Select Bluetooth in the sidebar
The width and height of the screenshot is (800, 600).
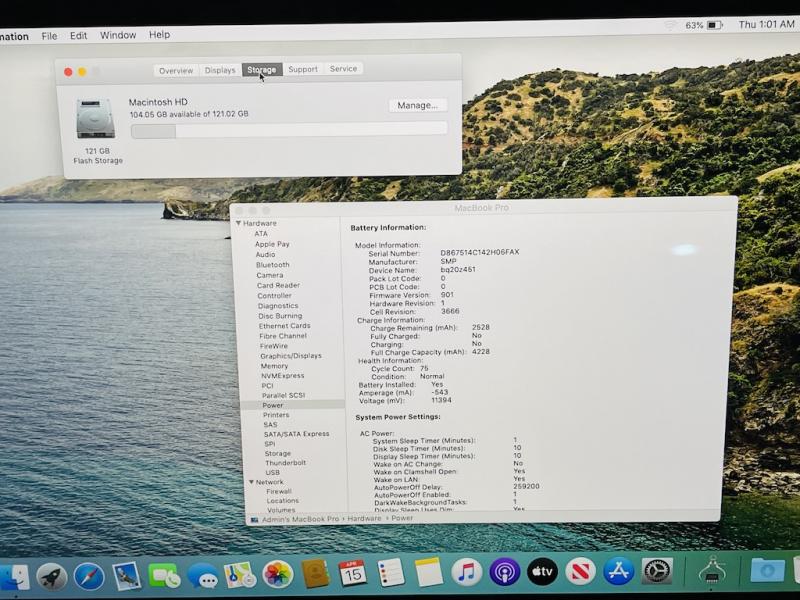(x=272, y=264)
